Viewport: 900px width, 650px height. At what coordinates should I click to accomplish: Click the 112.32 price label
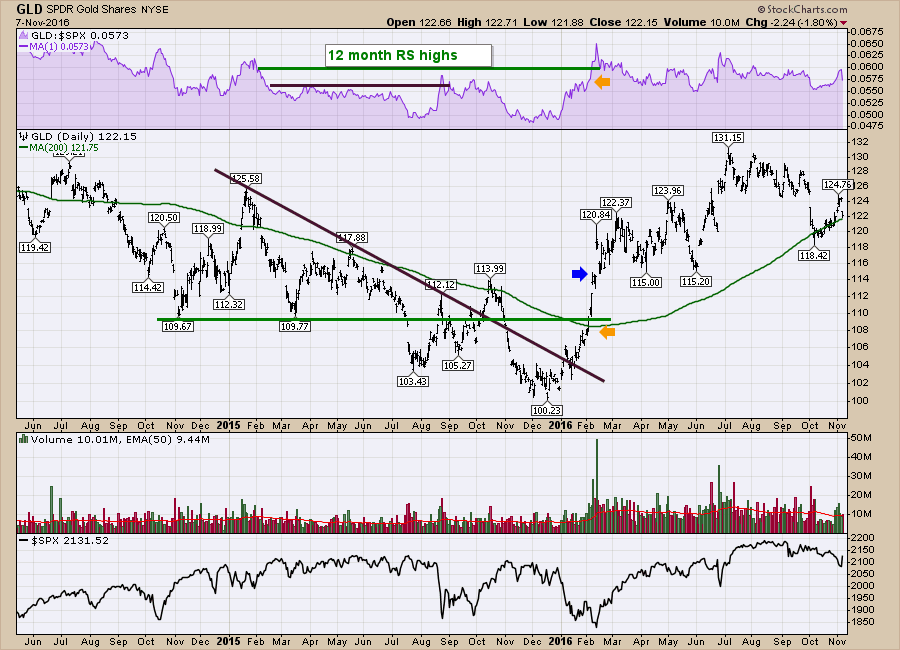pos(228,304)
